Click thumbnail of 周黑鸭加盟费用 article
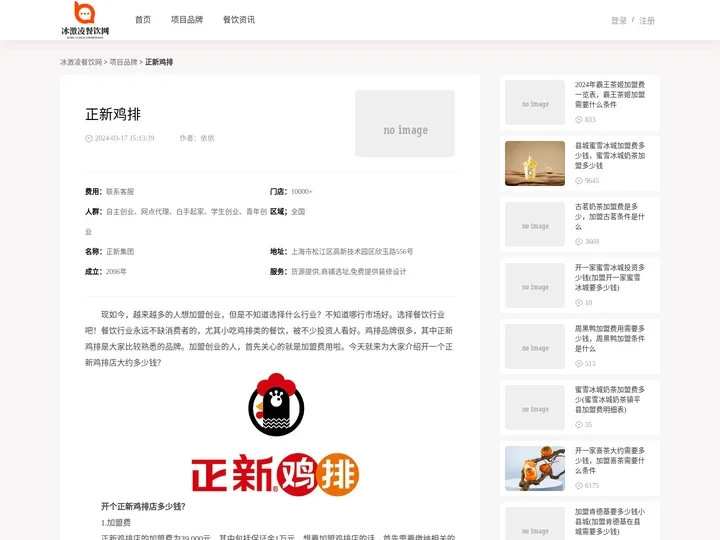Screen dimensions: 720x540 [x=535, y=347]
